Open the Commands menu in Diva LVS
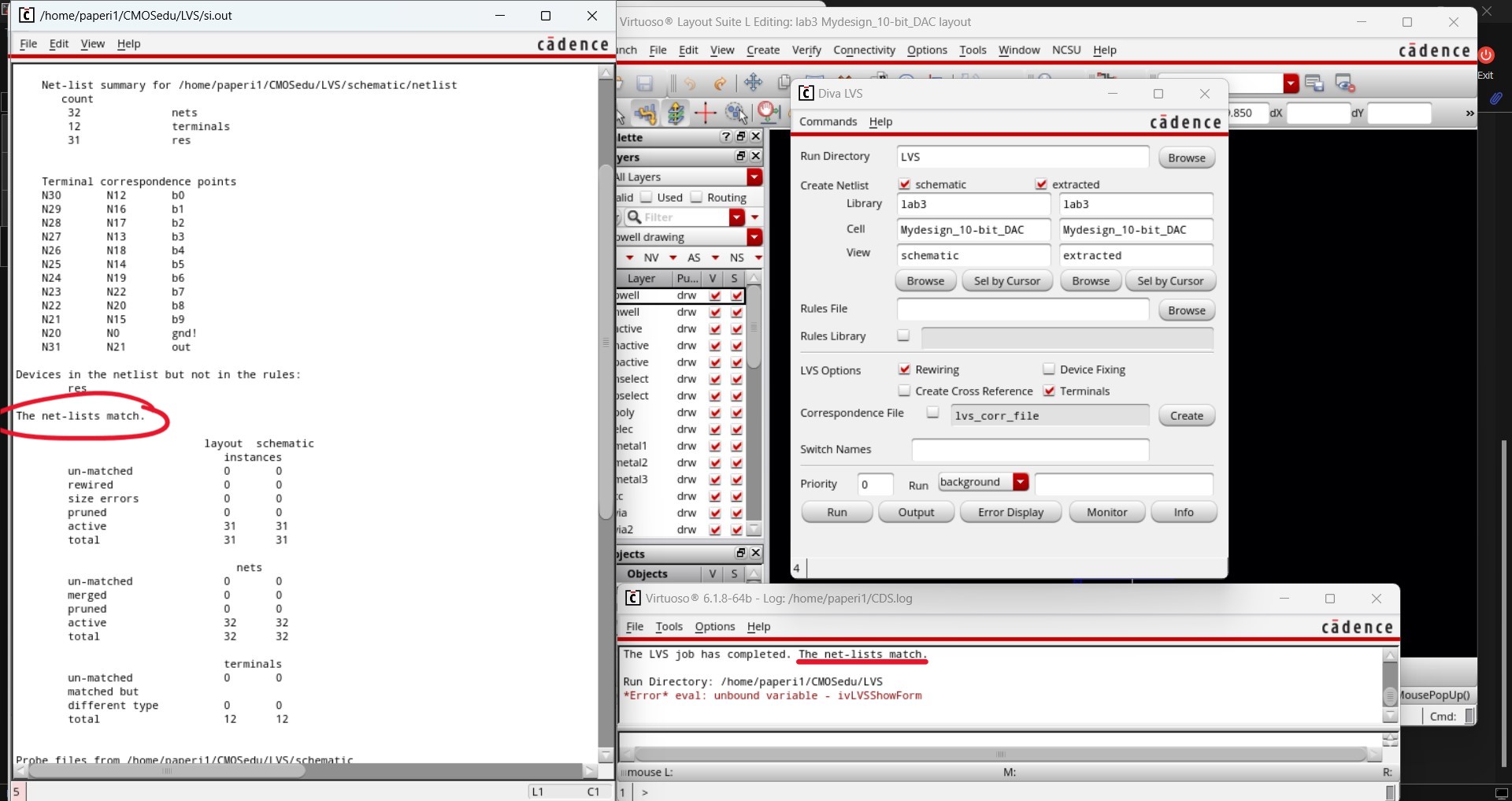Viewport: 1512px width, 801px height. pos(828,122)
